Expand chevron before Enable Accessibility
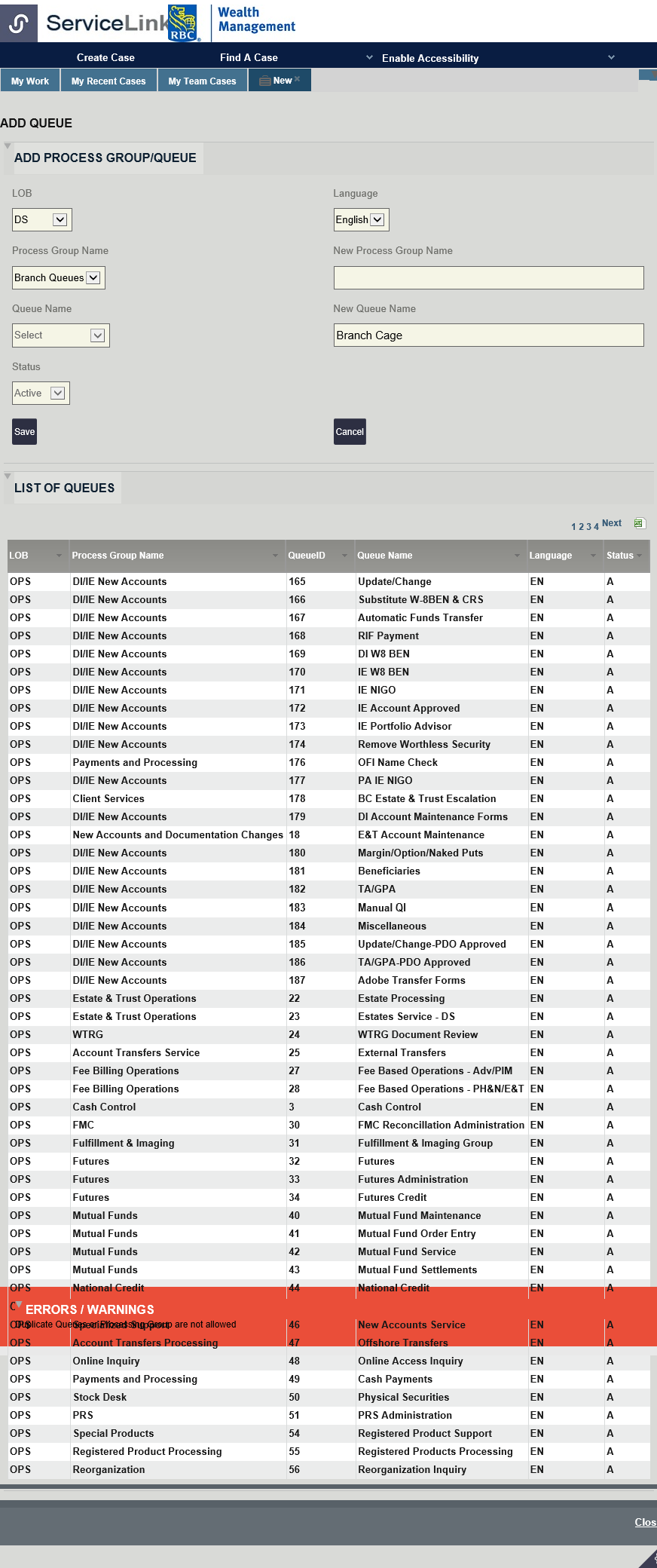The image size is (657, 1568). 369,57
